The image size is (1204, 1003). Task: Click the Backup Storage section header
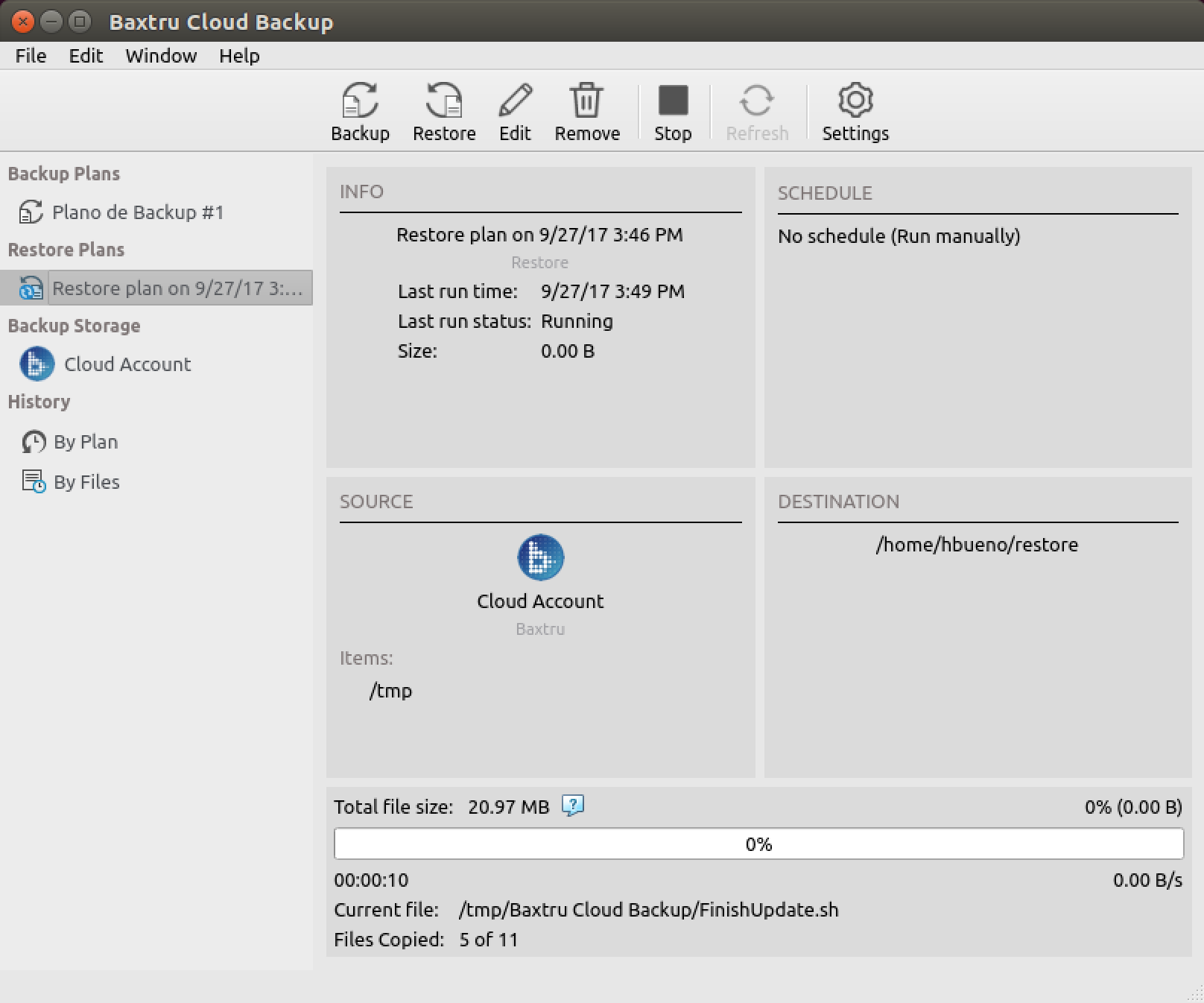pyautogui.click(x=74, y=326)
